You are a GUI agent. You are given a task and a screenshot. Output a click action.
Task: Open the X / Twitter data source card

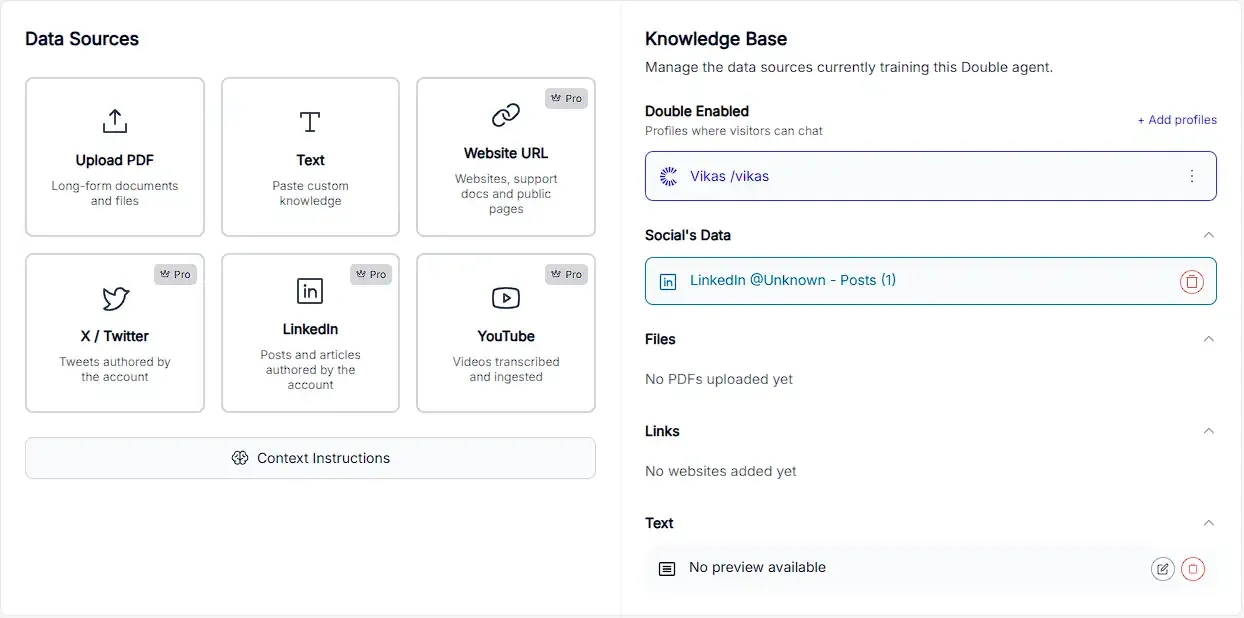click(115, 333)
